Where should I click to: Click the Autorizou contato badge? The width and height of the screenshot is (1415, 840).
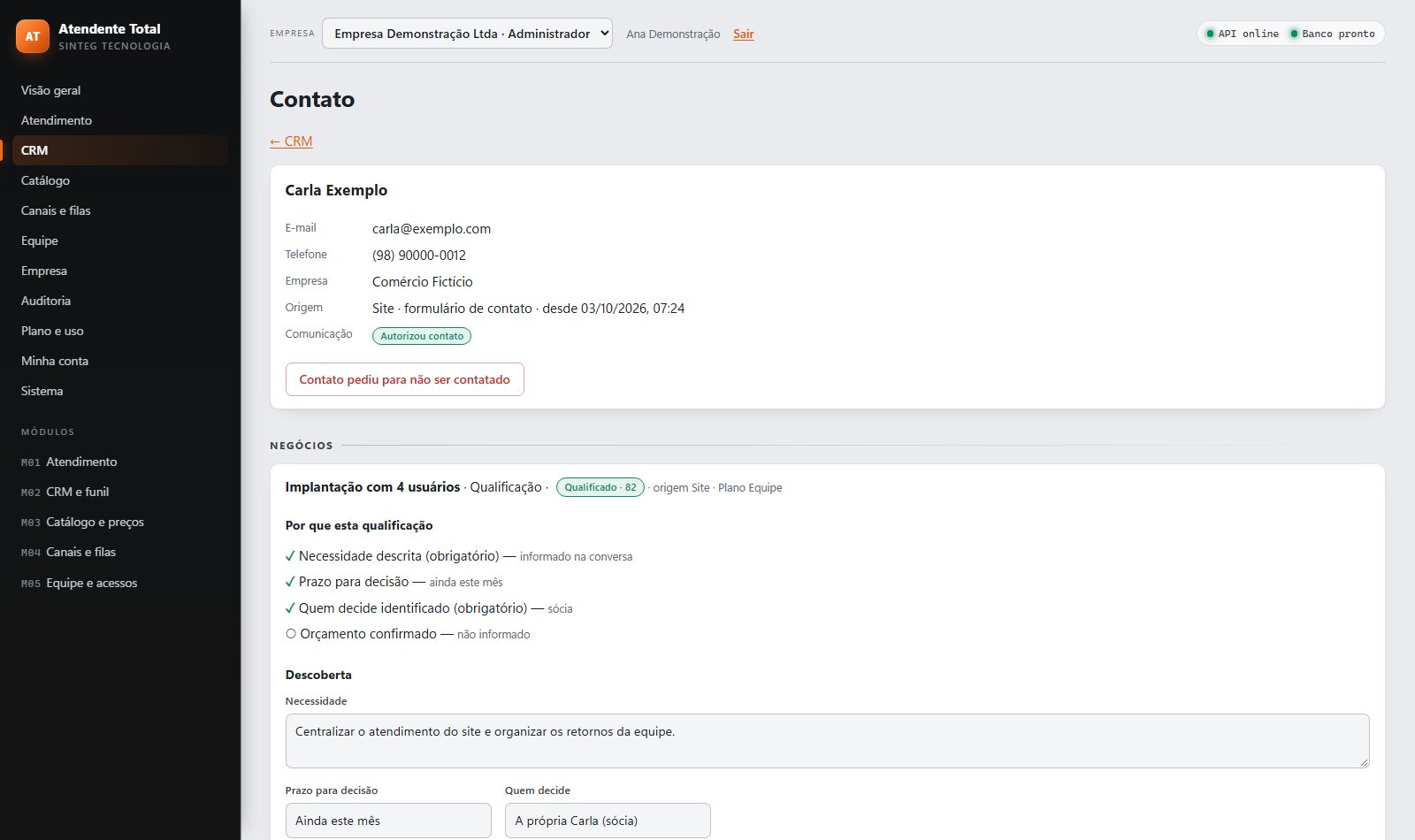click(x=422, y=336)
